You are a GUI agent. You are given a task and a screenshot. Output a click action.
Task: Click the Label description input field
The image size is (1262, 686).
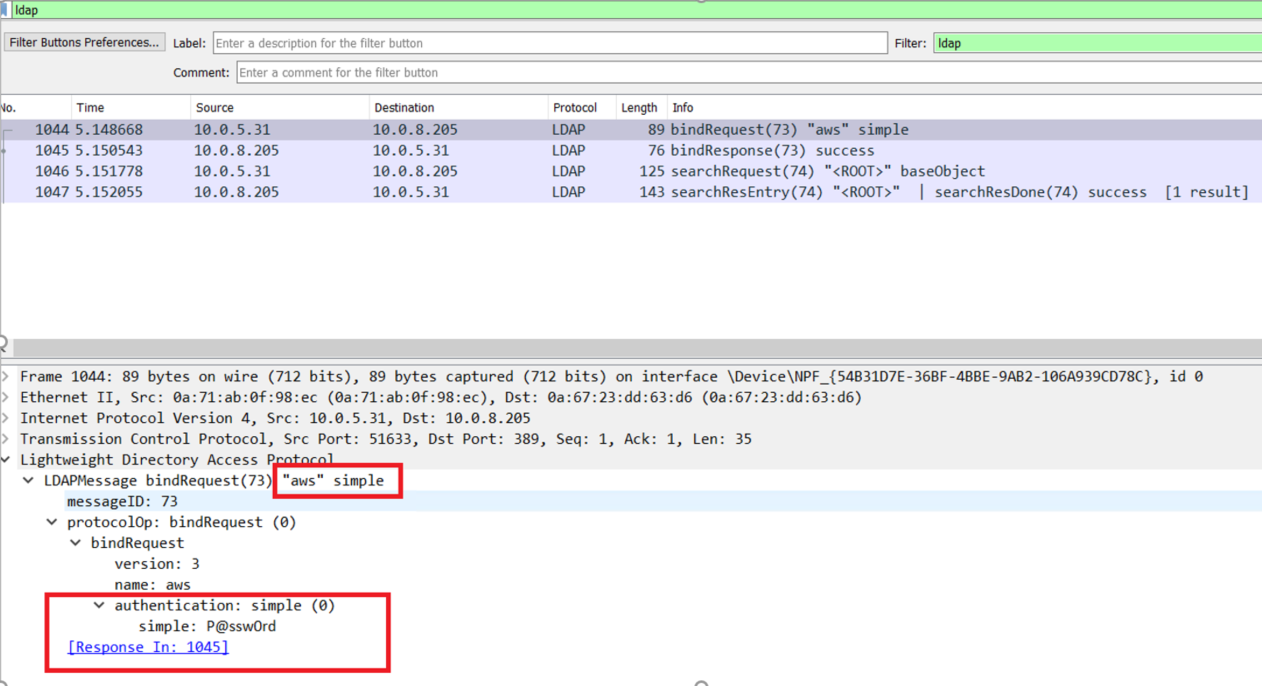pyautogui.click(x=550, y=43)
